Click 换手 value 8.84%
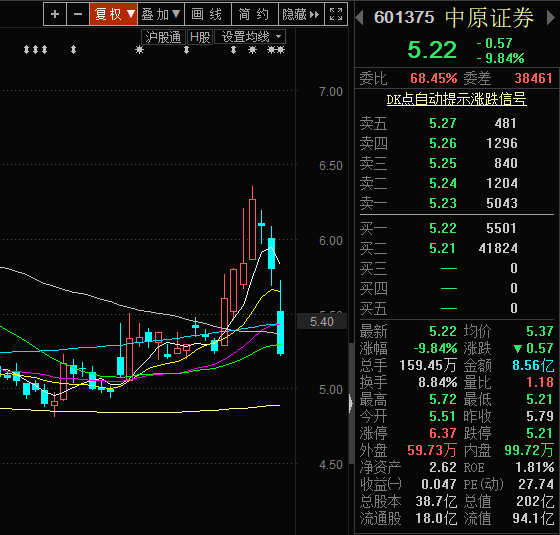 coord(438,382)
